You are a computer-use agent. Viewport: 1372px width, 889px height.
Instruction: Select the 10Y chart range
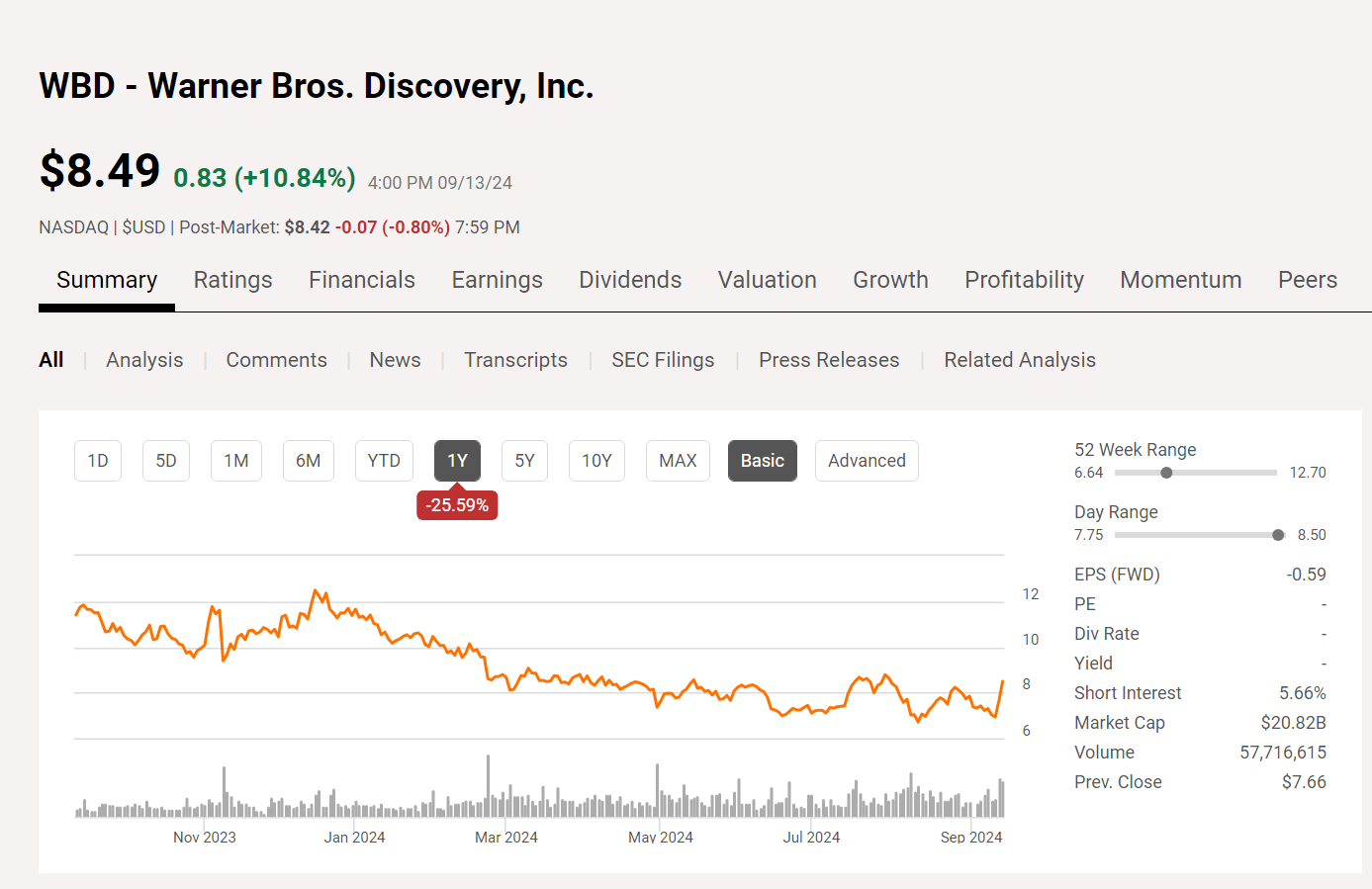click(596, 460)
